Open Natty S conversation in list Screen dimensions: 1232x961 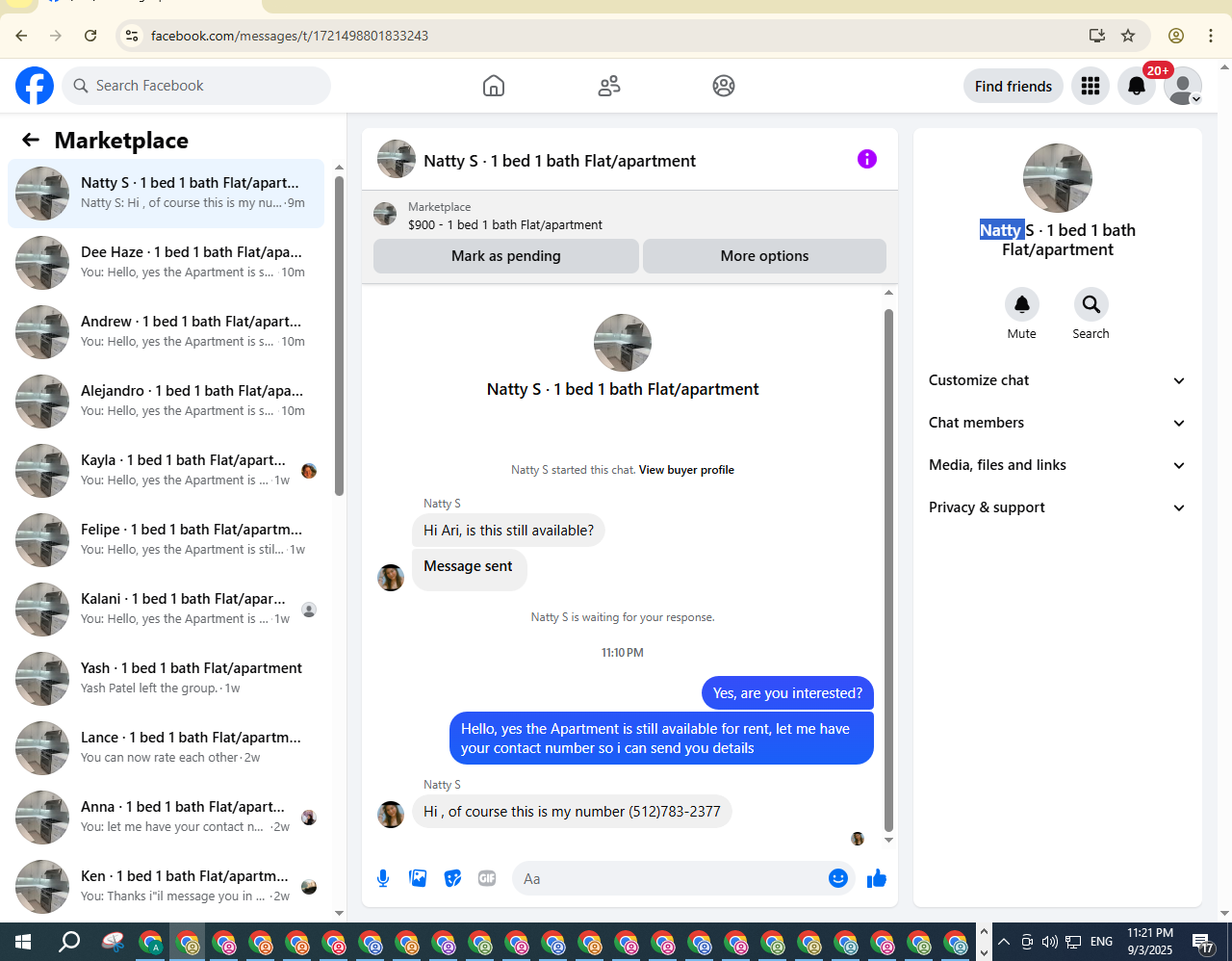point(166,194)
